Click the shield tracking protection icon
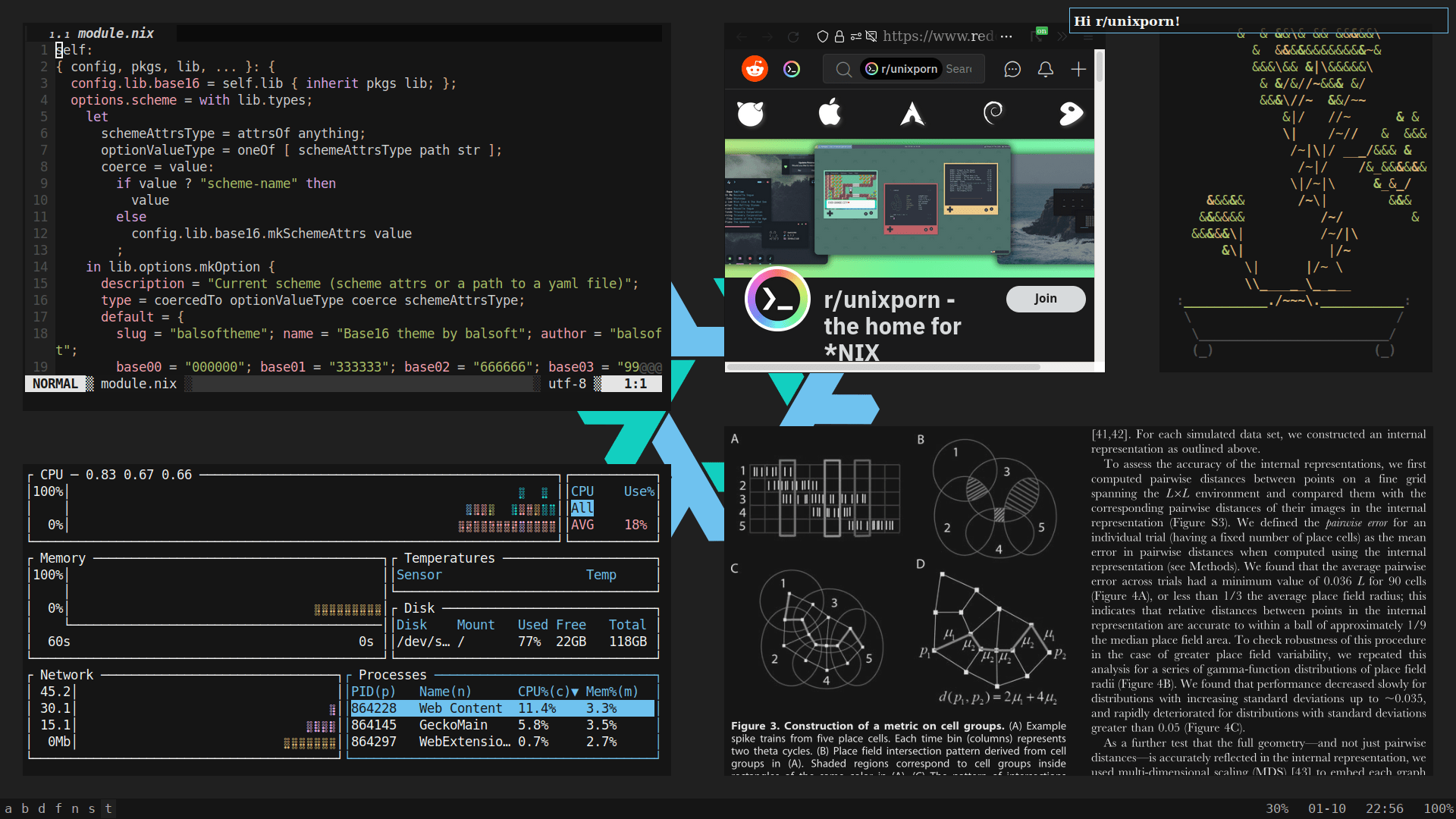The width and height of the screenshot is (1456, 819). 822,36
